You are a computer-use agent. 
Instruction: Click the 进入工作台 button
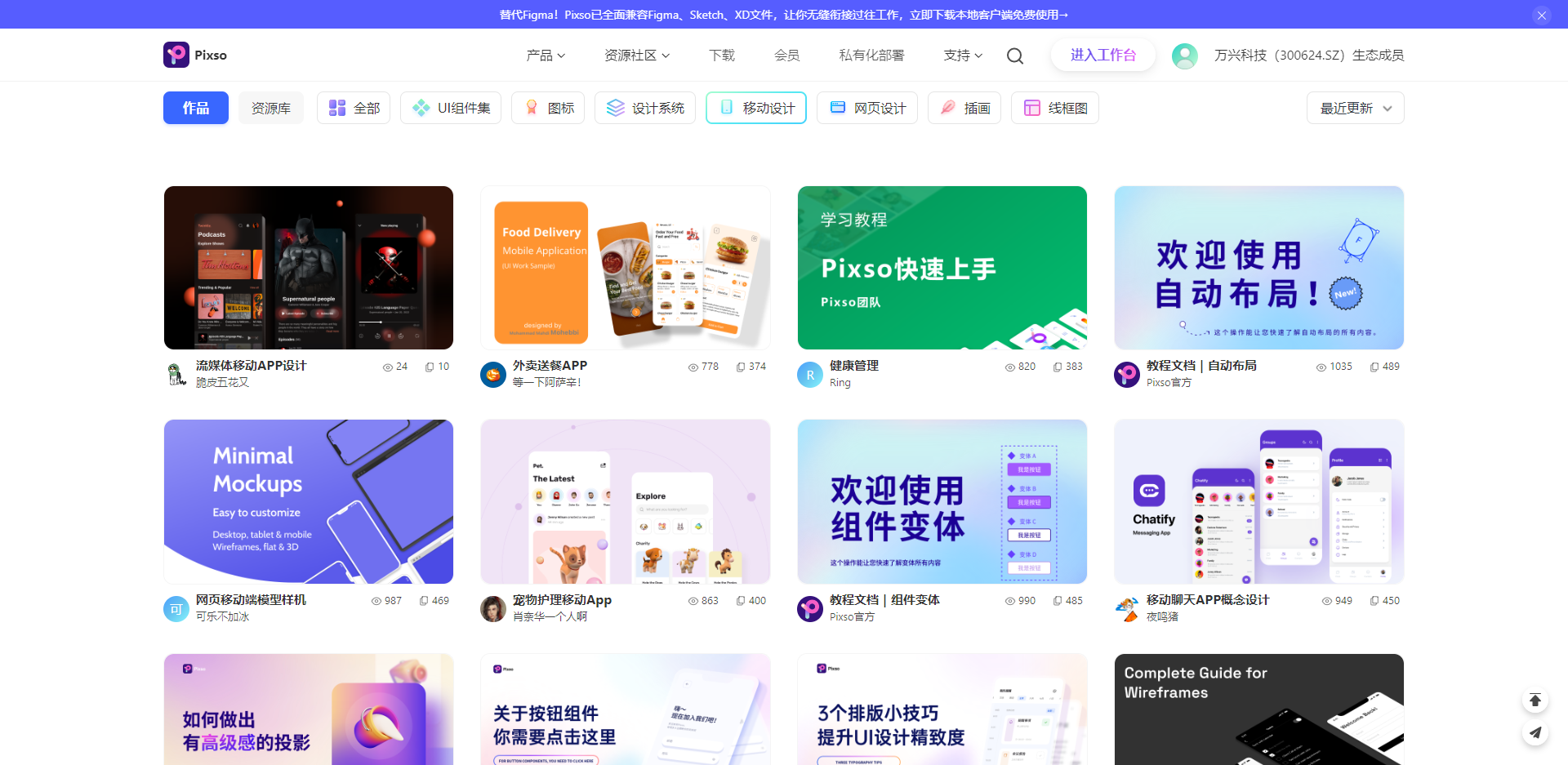(x=1103, y=56)
